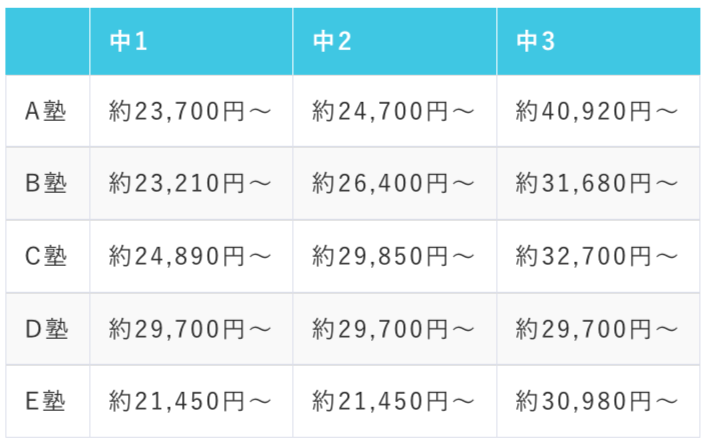Click C塾 中2 price 約29,850円
Viewport: 708px width, 445px height.
point(393,256)
